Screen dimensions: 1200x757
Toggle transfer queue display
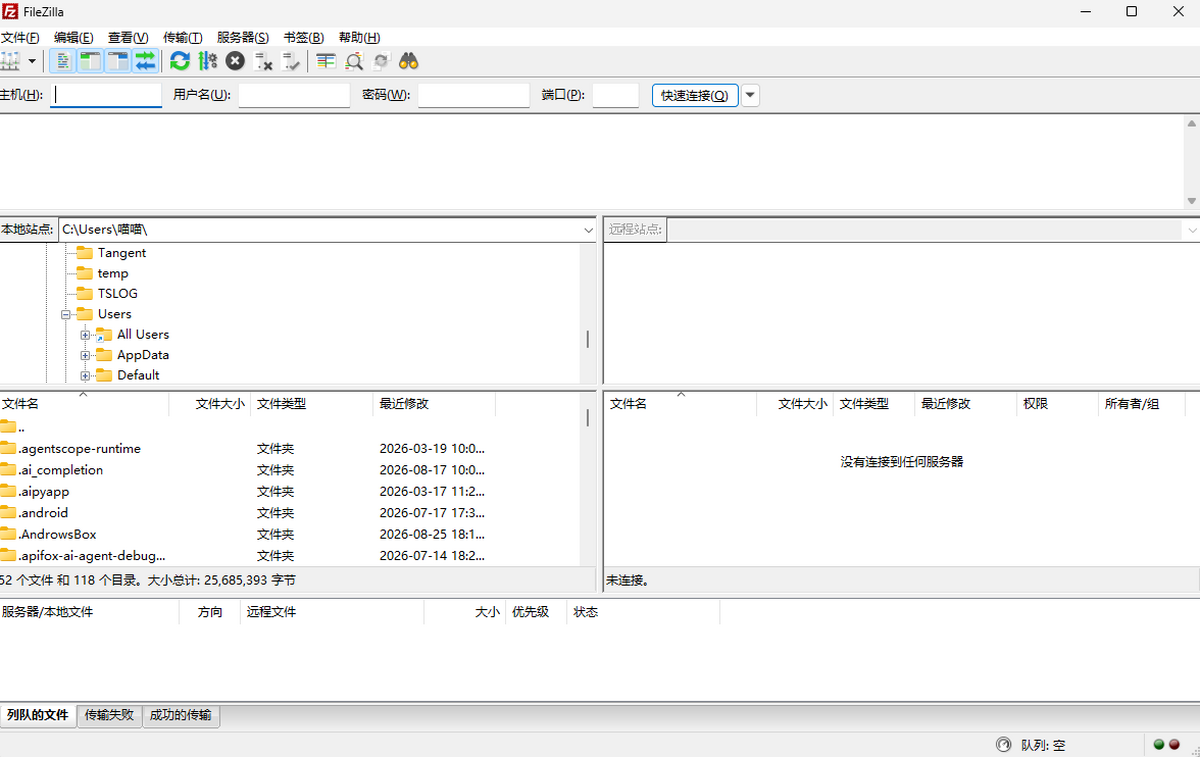pos(145,61)
